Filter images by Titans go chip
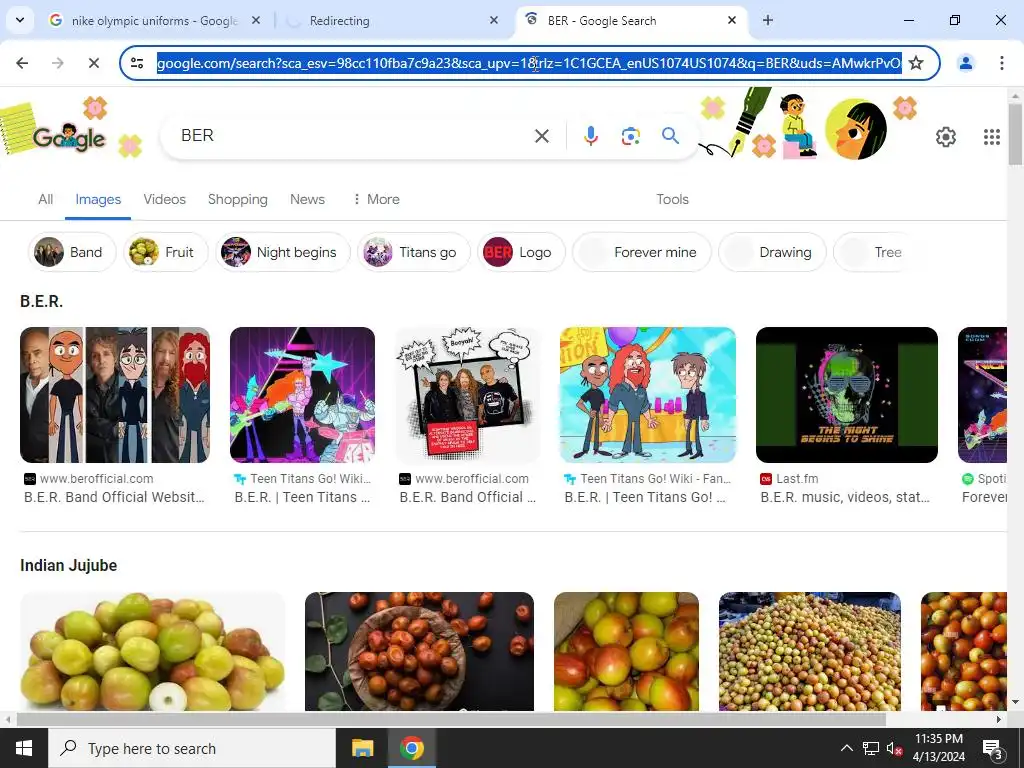 pos(413,252)
